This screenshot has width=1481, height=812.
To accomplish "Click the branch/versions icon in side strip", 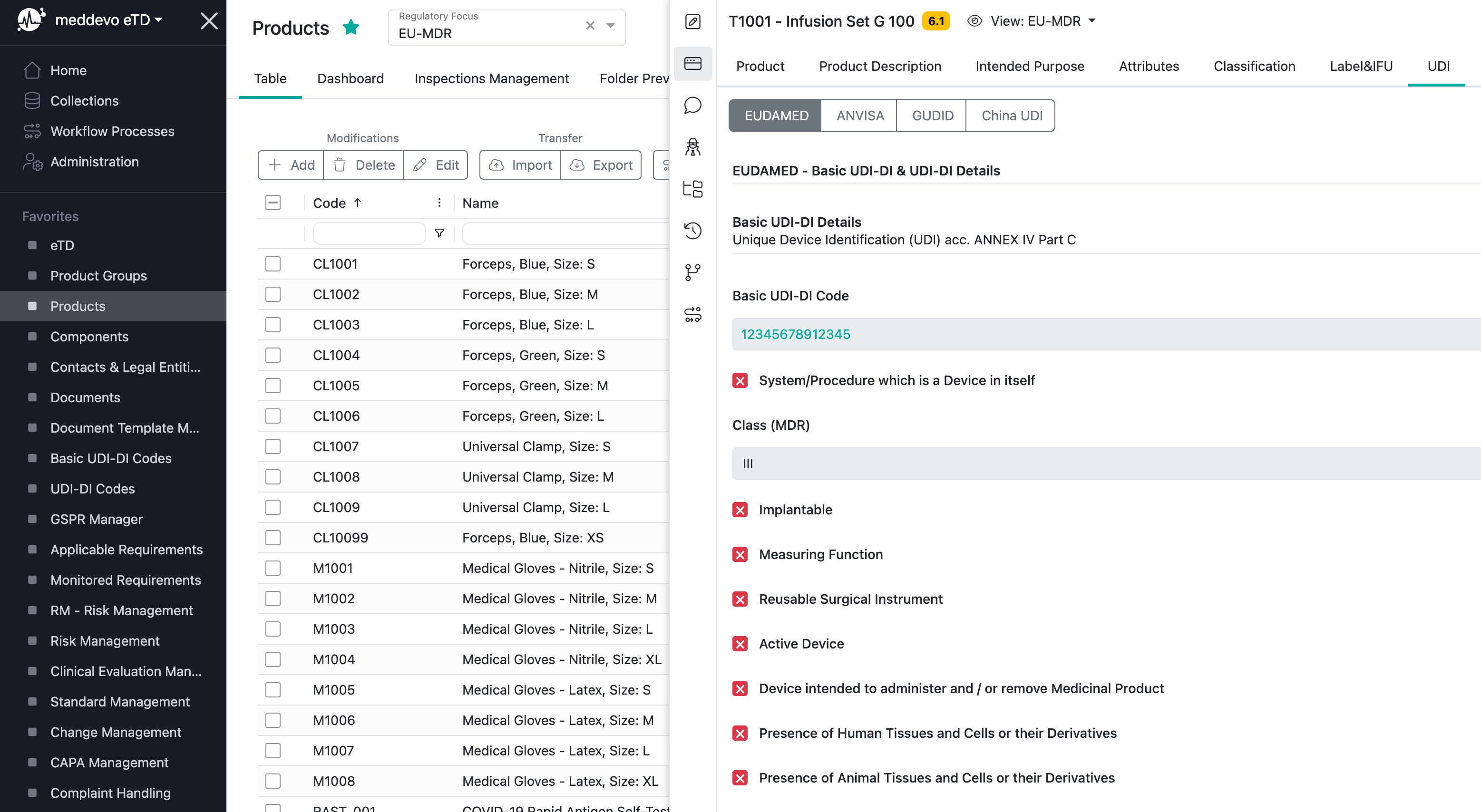I will click(x=692, y=272).
